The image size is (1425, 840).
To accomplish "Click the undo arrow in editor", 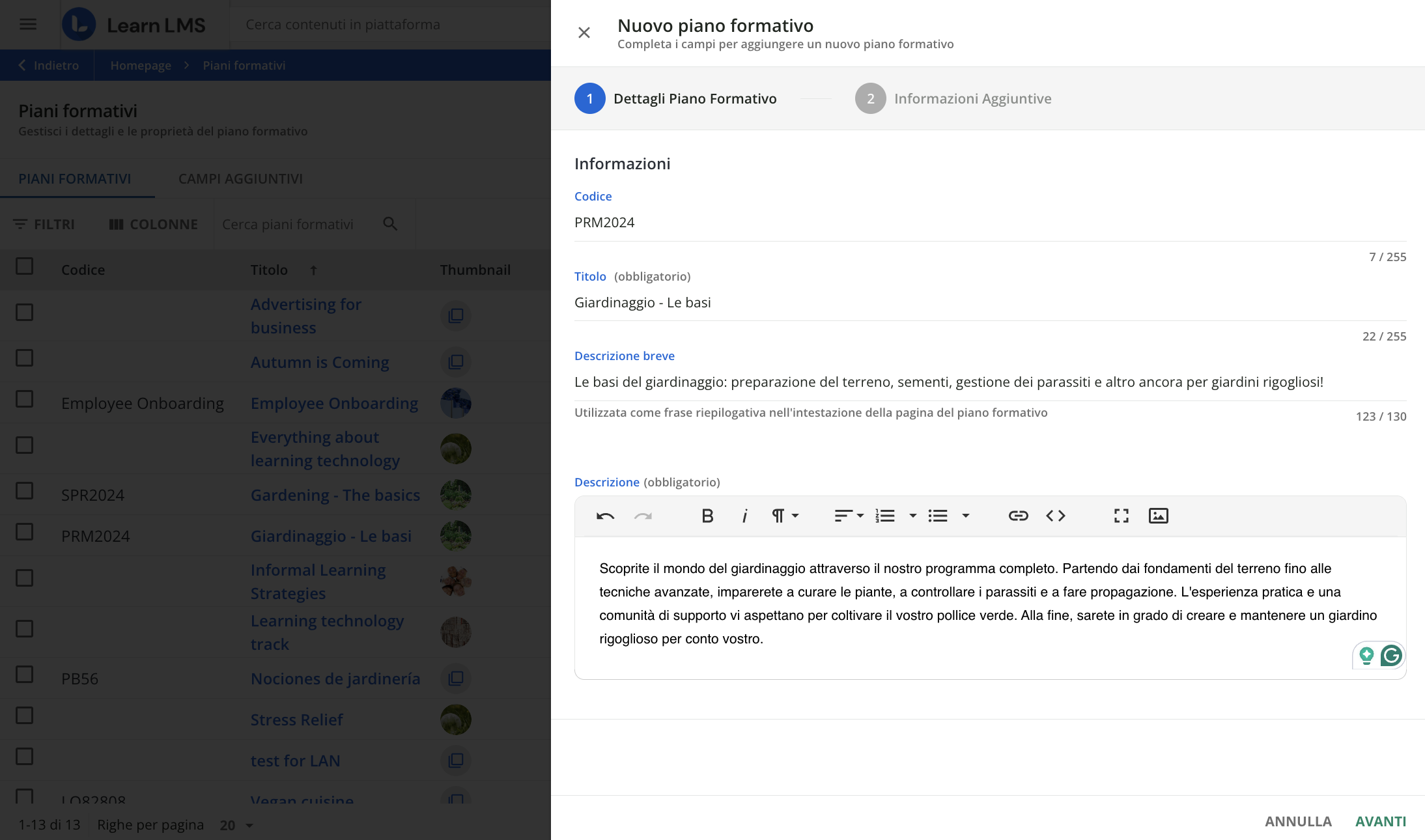I will click(605, 516).
